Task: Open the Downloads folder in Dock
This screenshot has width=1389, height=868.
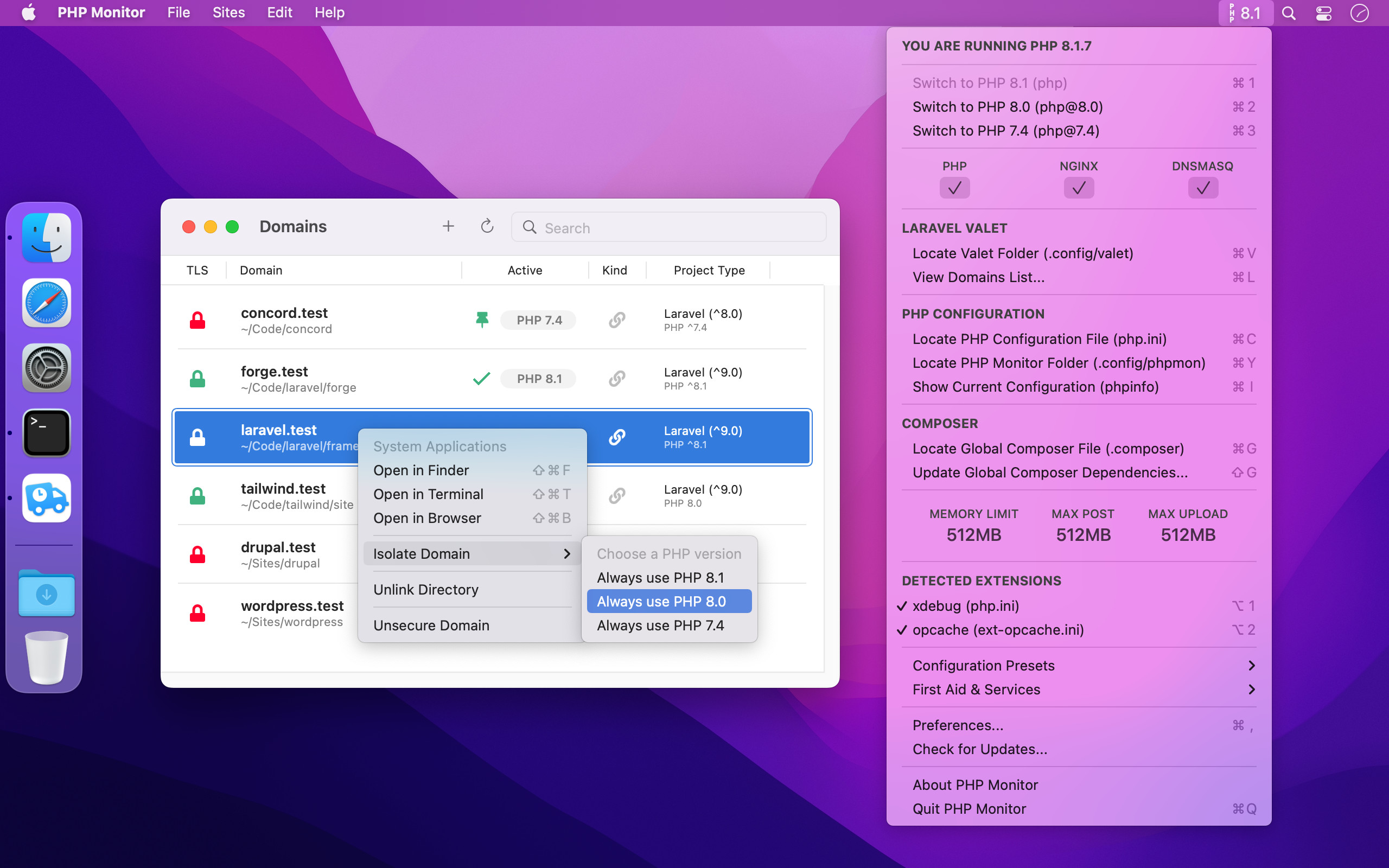Action: pos(47,593)
